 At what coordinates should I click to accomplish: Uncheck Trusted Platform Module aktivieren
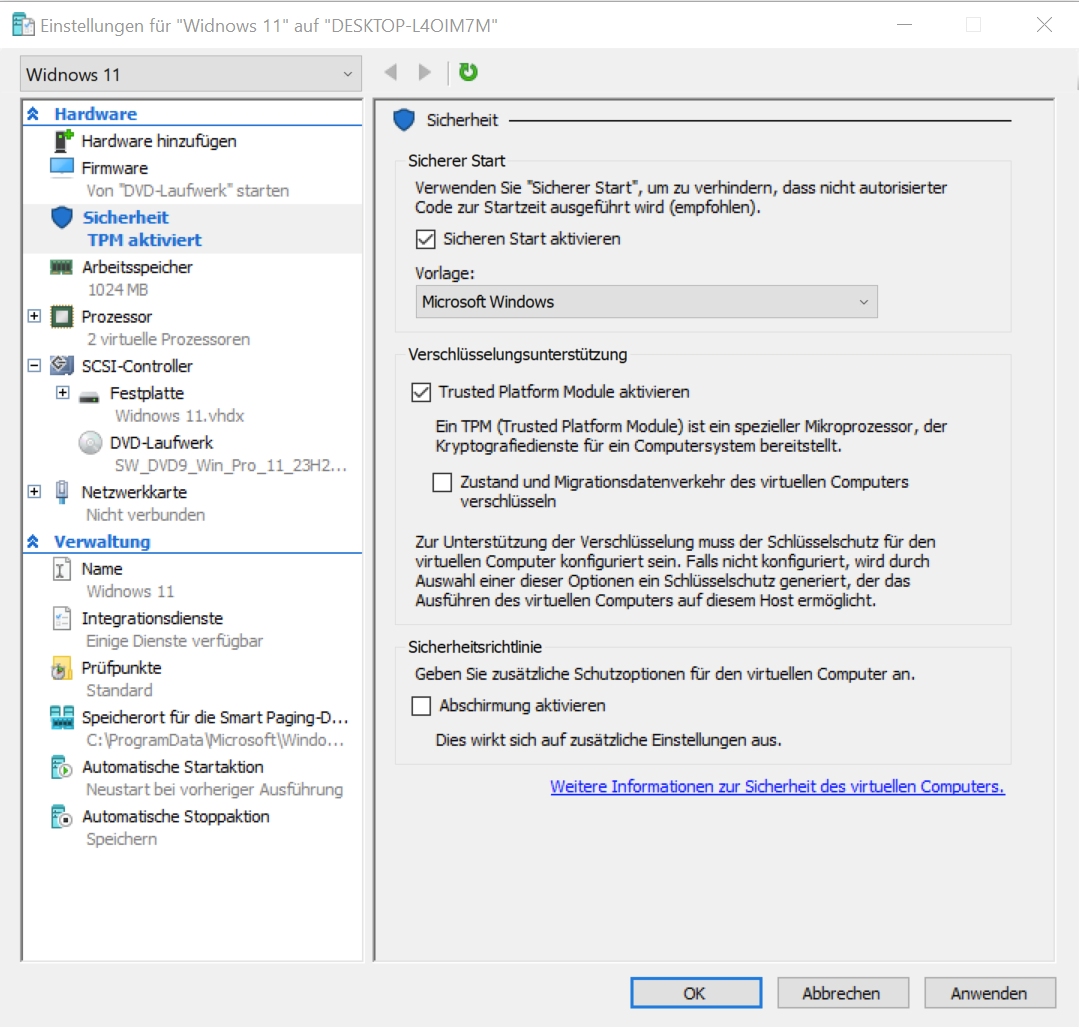point(421,392)
